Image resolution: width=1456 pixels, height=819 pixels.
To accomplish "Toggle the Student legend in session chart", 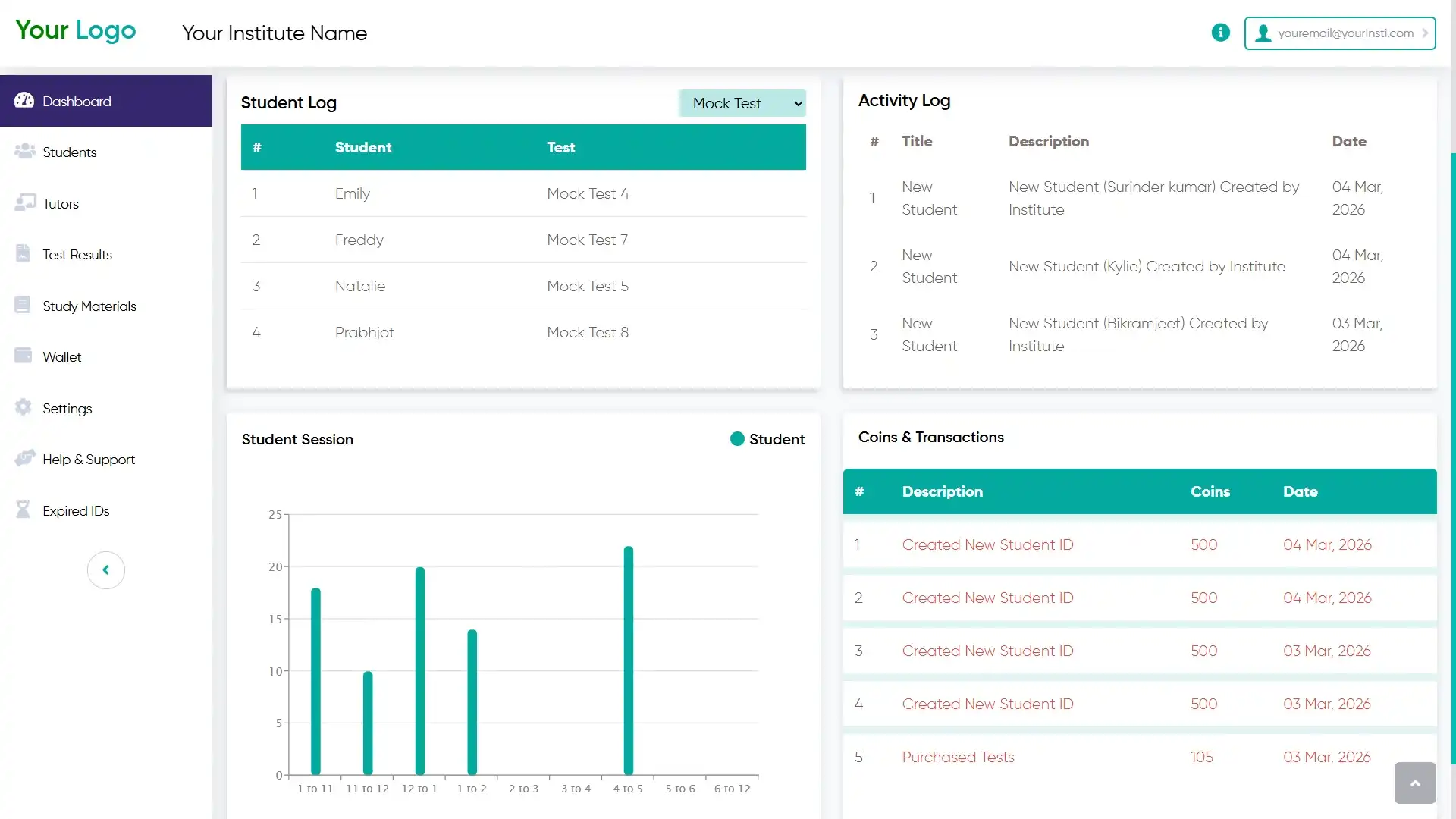I will coord(767,439).
